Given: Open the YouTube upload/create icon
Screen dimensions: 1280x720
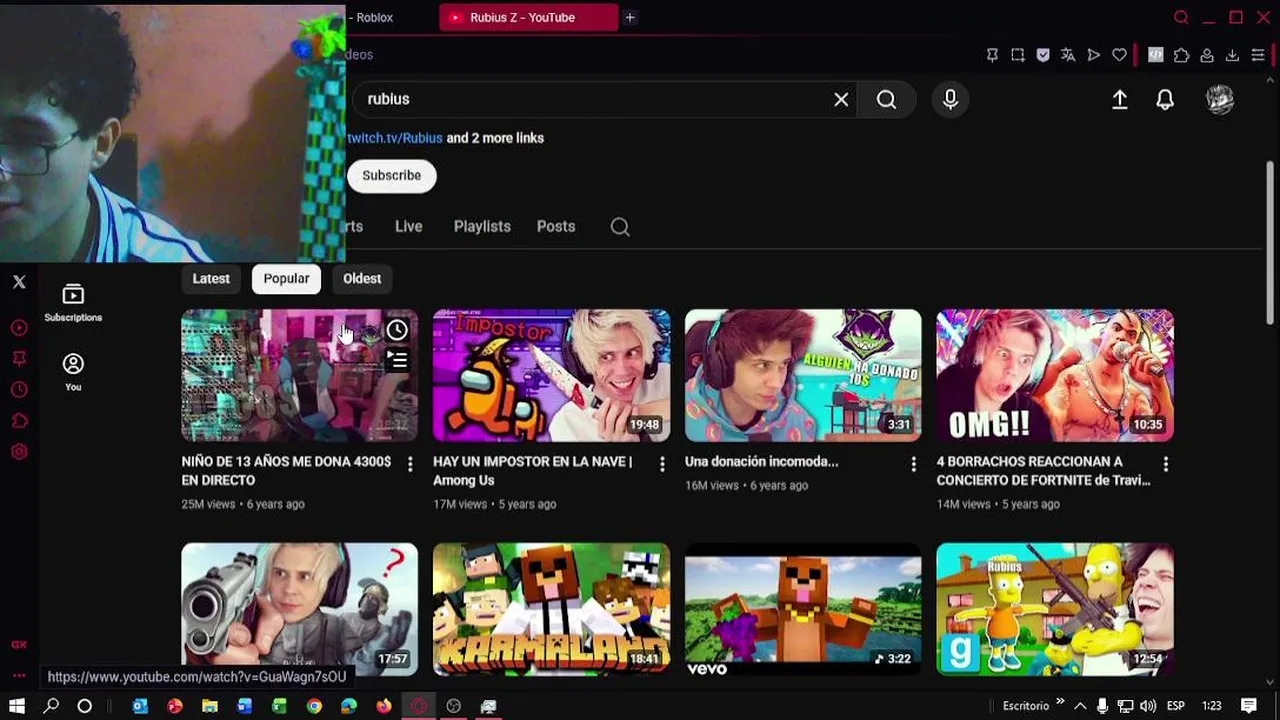Looking at the screenshot, I should pos(1120,99).
